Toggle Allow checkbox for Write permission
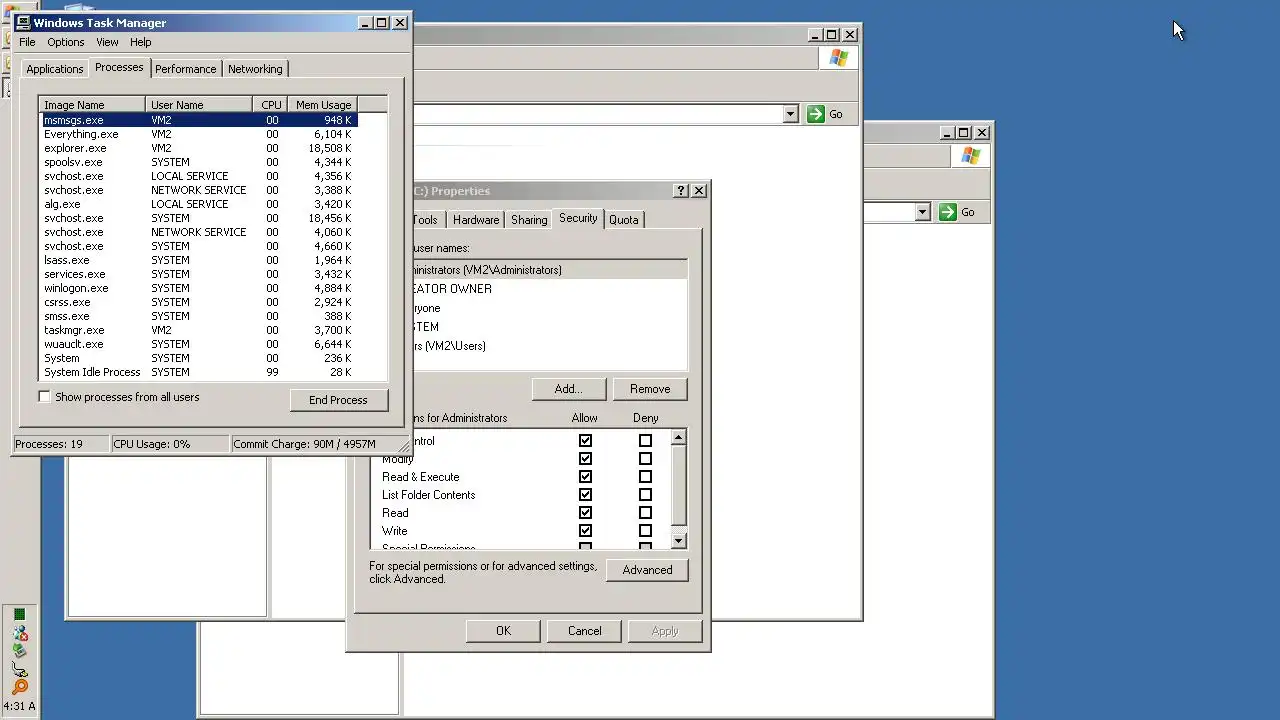The height and width of the screenshot is (720, 1280). tap(585, 531)
